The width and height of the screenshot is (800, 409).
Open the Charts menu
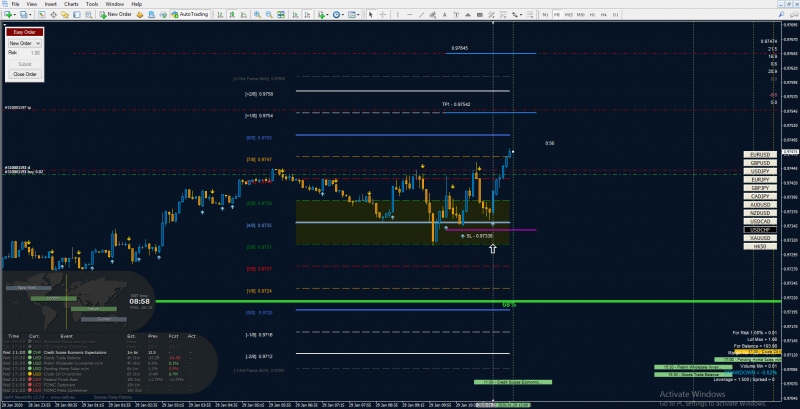(x=71, y=4)
